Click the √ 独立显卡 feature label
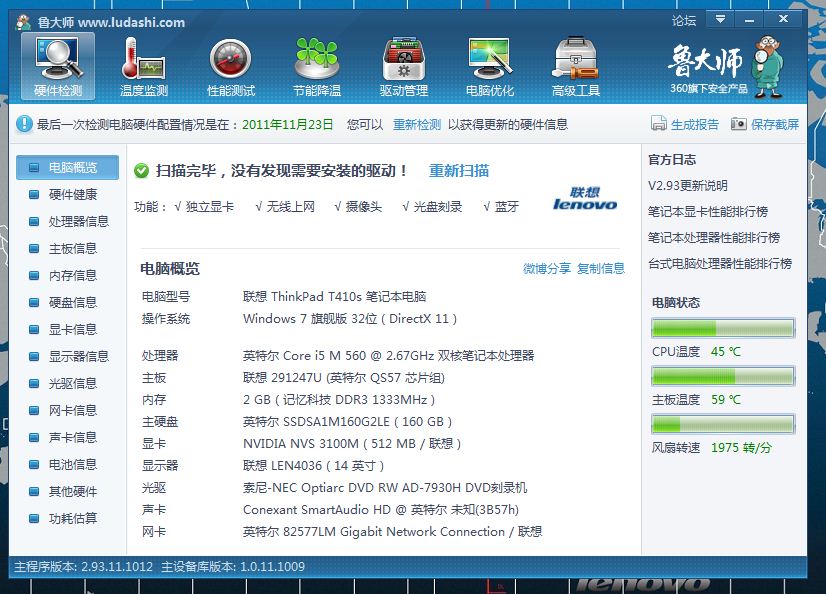Screen dimensions: 826x594 [x=204, y=207]
